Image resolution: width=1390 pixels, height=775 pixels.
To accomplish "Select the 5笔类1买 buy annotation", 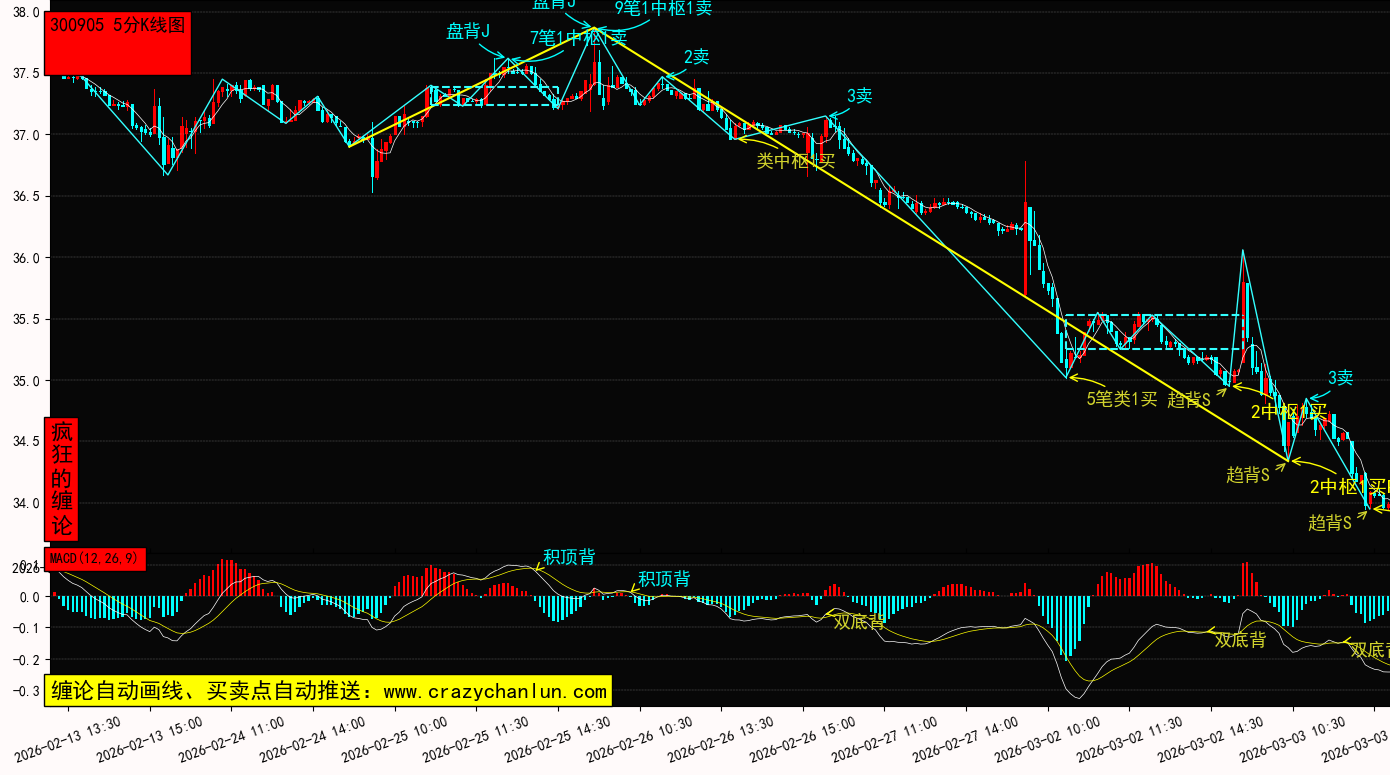I will pos(1121,399).
